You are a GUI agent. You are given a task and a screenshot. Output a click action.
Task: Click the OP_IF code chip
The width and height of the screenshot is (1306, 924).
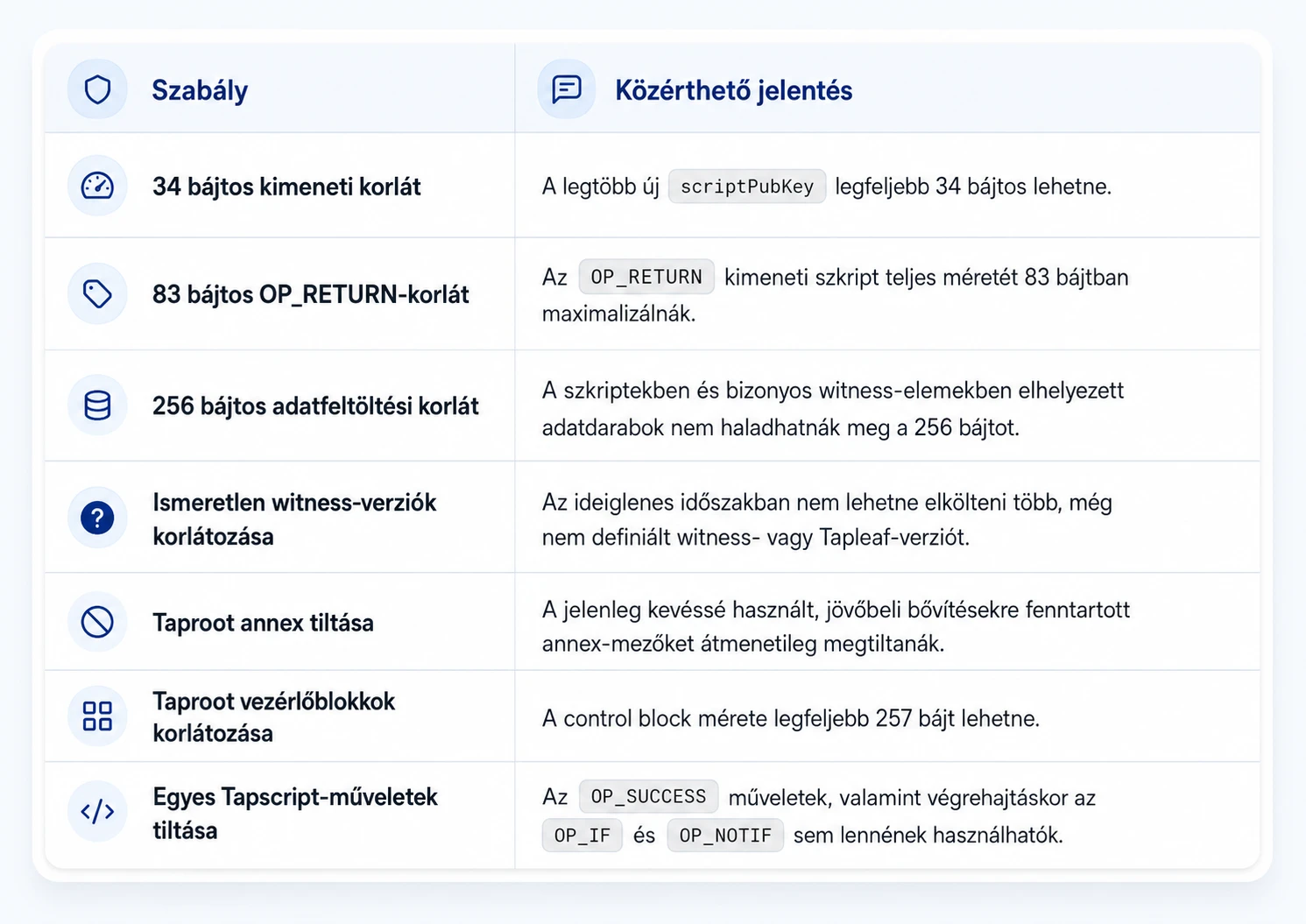tap(582, 836)
